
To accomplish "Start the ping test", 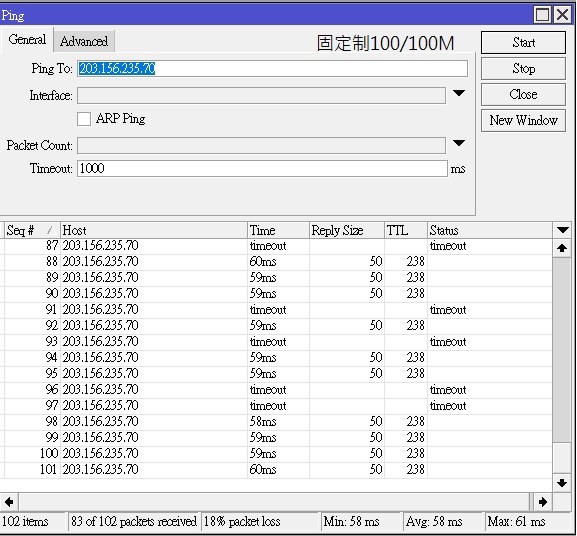I will (x=523, y=42).
